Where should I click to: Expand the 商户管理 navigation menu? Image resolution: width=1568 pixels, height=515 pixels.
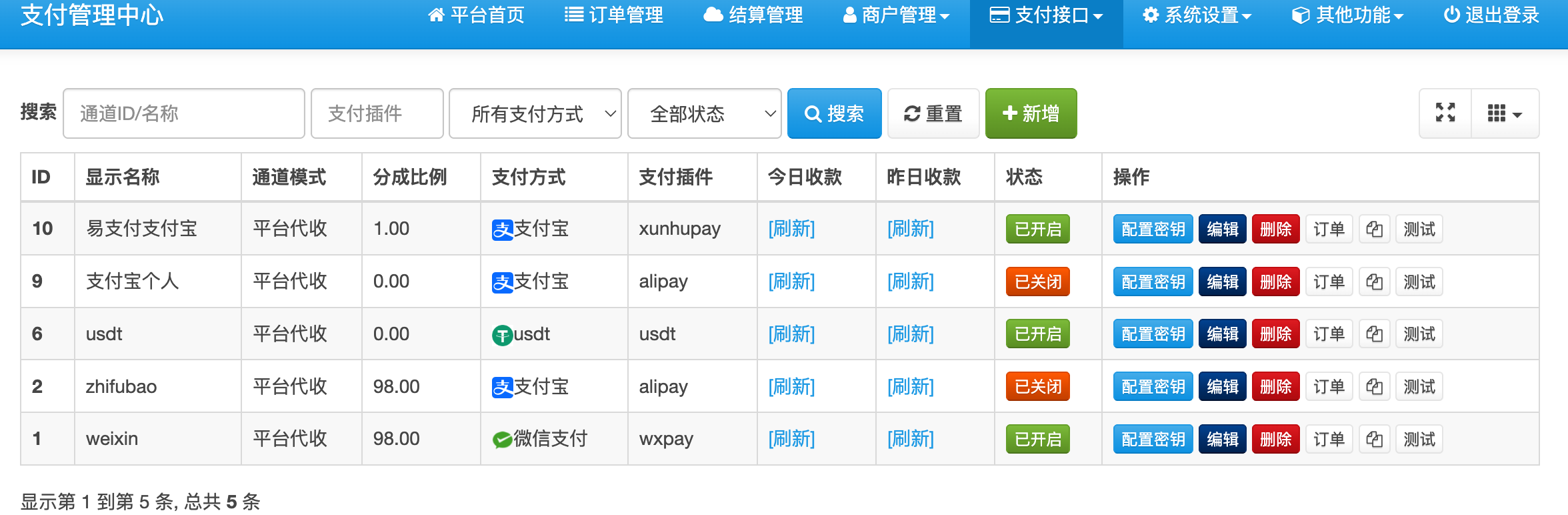[896, 15]
